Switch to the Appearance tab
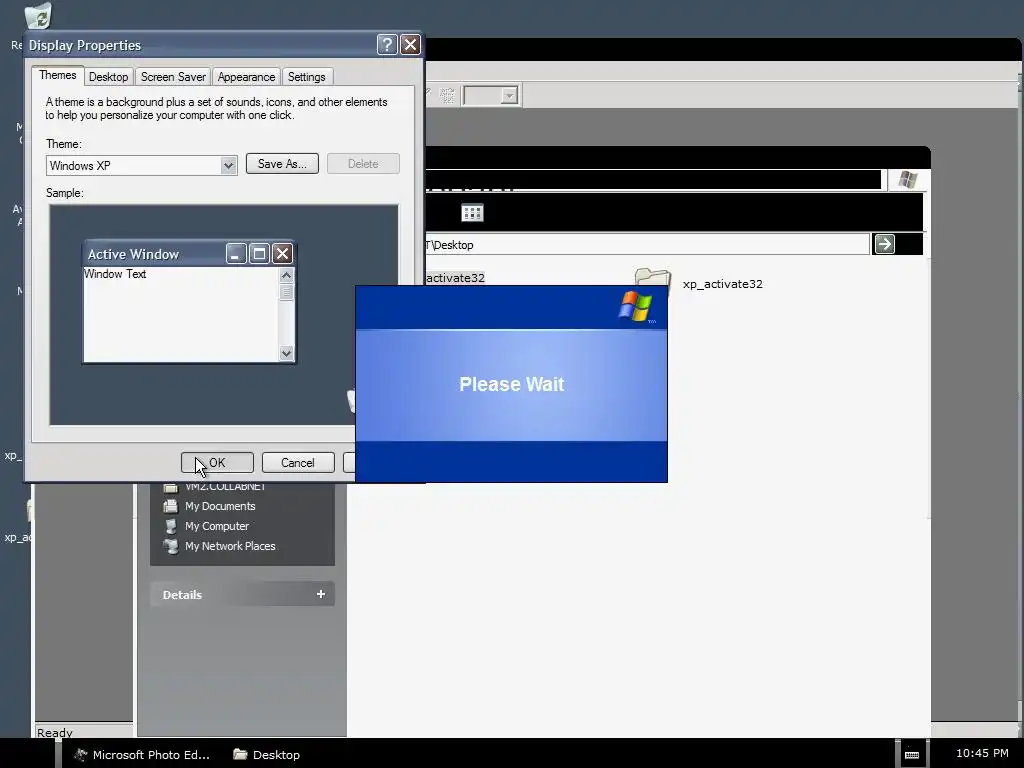 pyautogui.click(x=246, y=76)
